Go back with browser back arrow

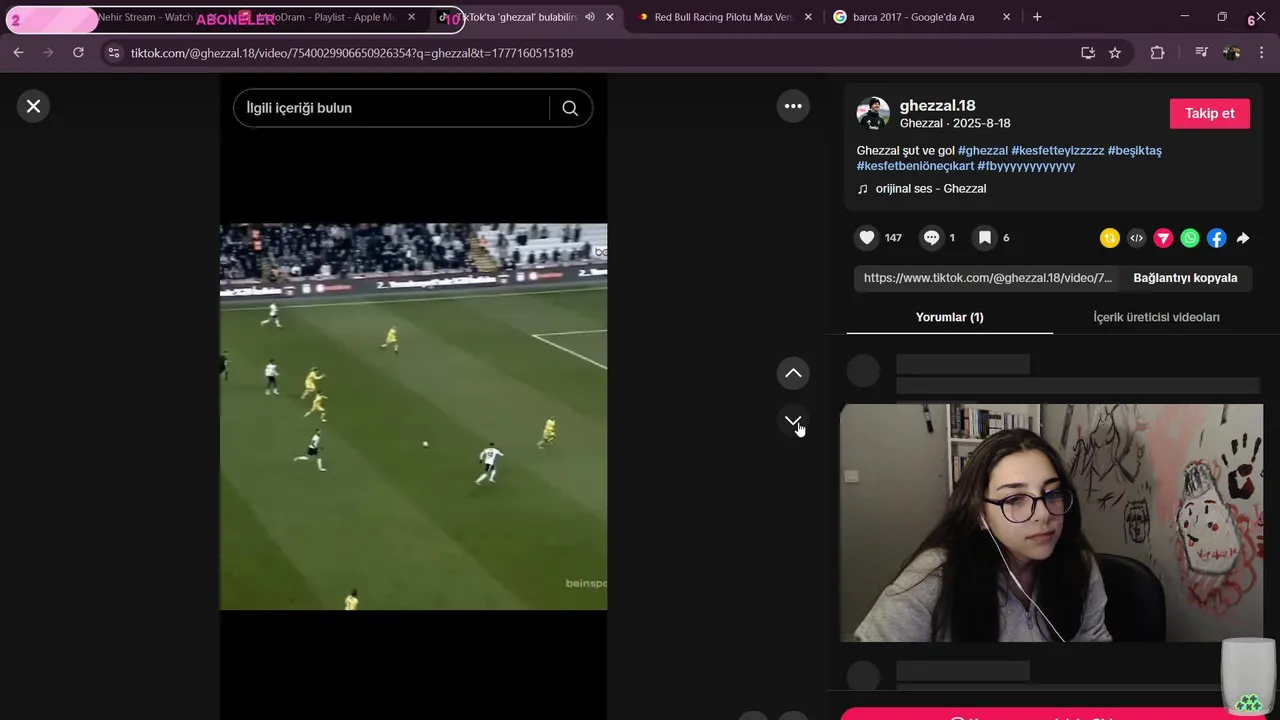(18, 53)
